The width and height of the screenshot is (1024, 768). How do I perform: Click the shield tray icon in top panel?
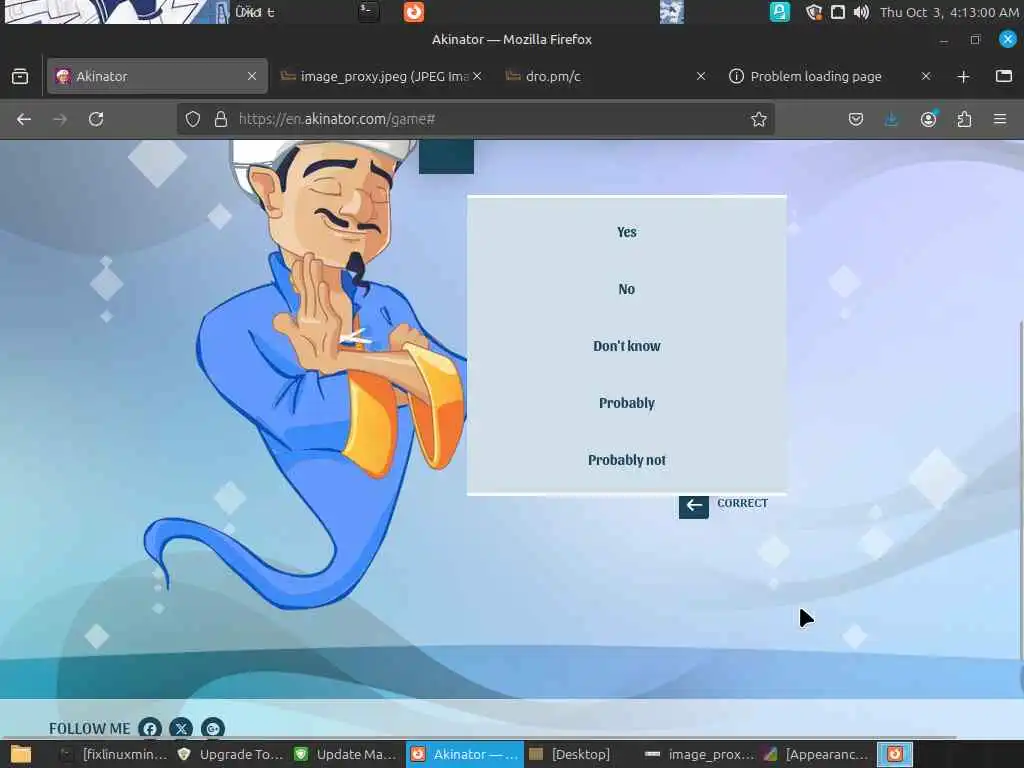pyautogui.click(x=813, y=12)
